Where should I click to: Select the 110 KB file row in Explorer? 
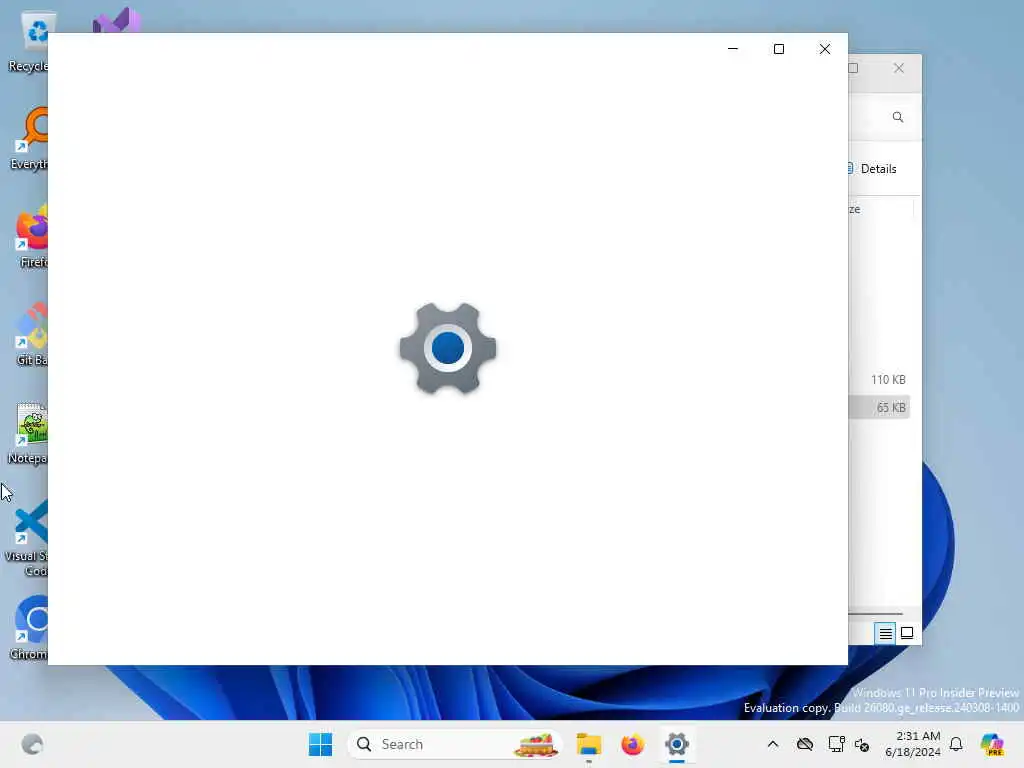(x=880, y=379)
